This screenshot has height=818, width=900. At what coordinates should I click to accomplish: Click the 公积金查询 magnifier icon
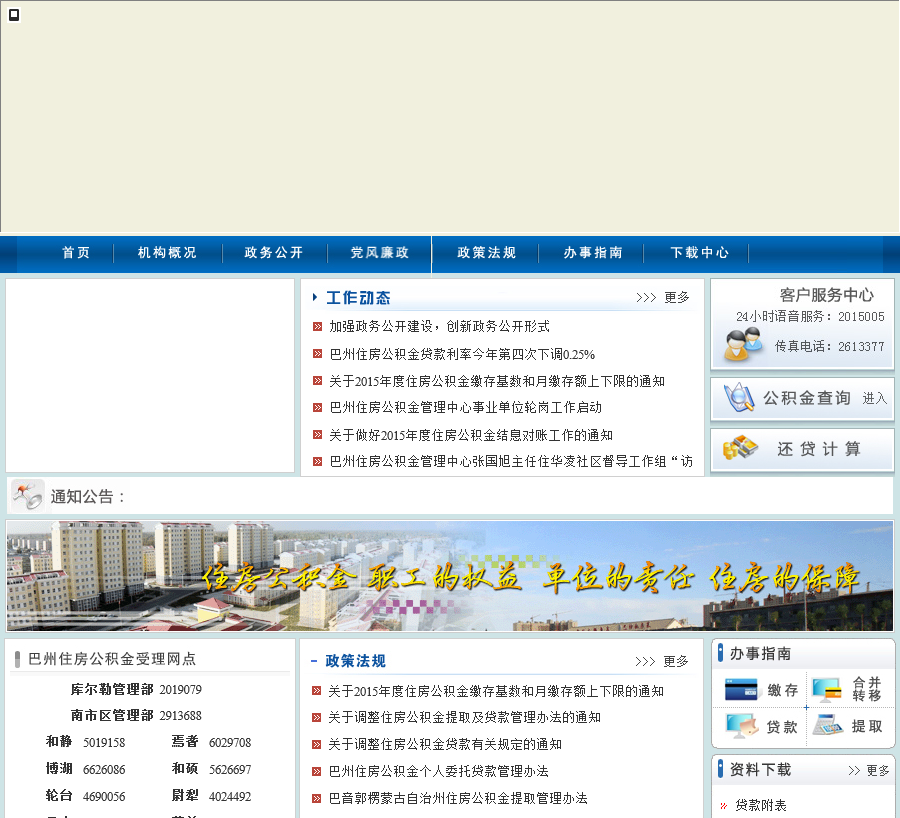[739, 397]
